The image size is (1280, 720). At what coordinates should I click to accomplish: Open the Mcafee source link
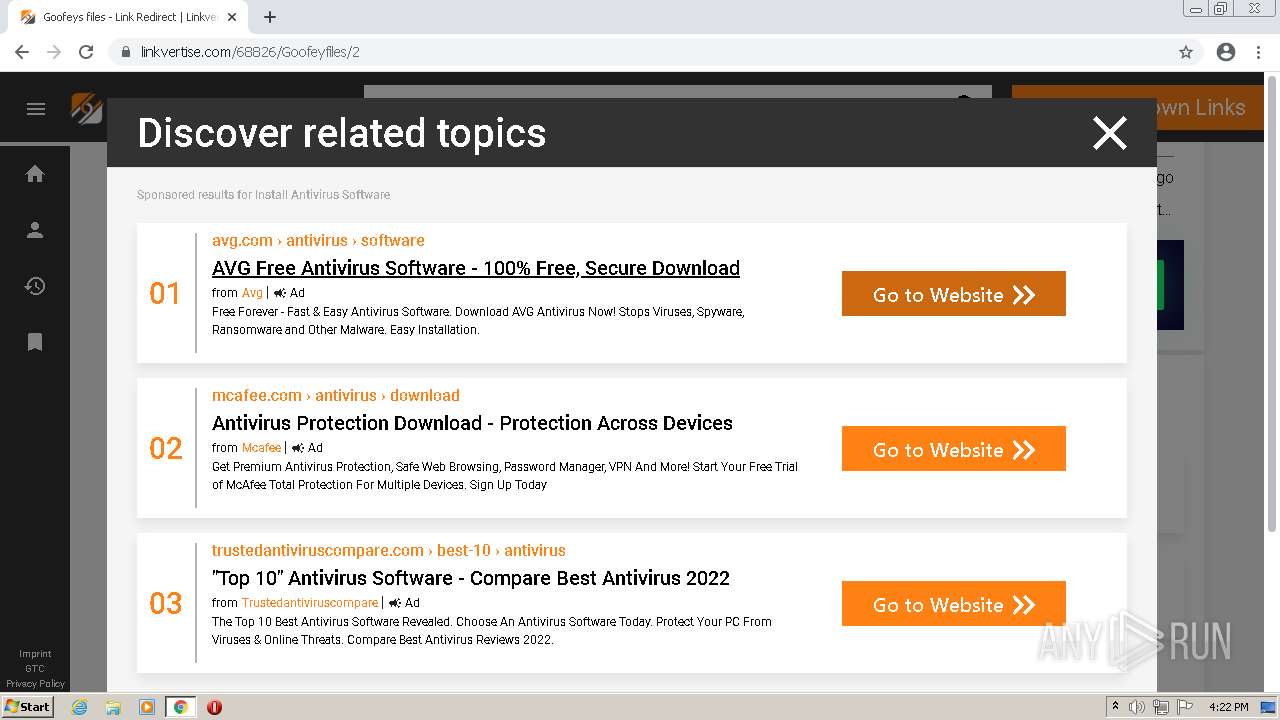pos(261,448)
